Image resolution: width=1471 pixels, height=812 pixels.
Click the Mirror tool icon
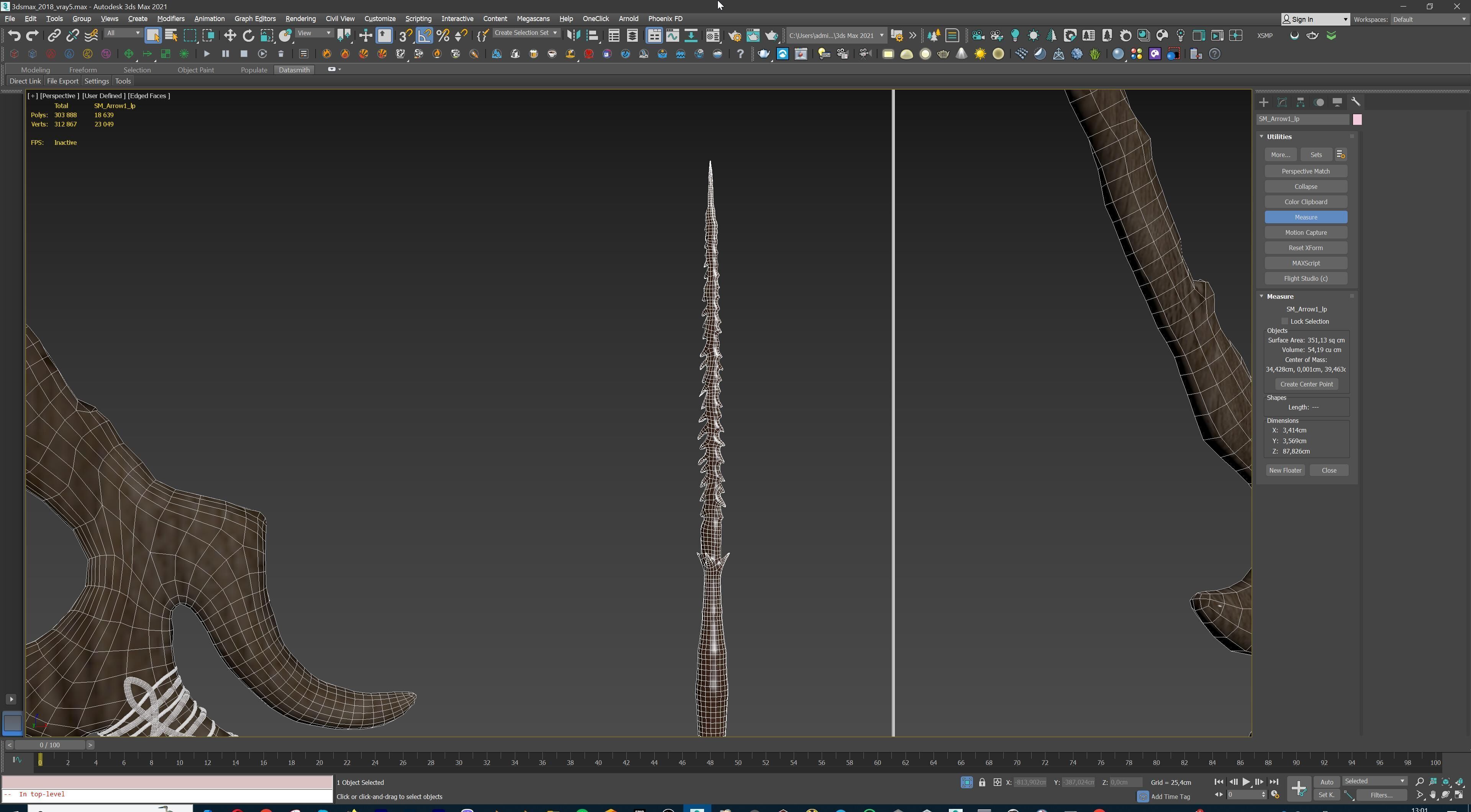point(573,35)
